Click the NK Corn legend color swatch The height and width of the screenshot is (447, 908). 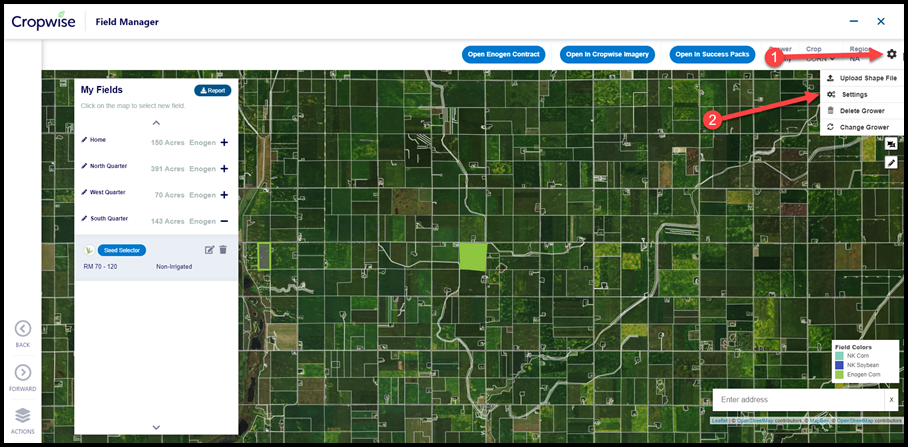[x=839, y=356]
